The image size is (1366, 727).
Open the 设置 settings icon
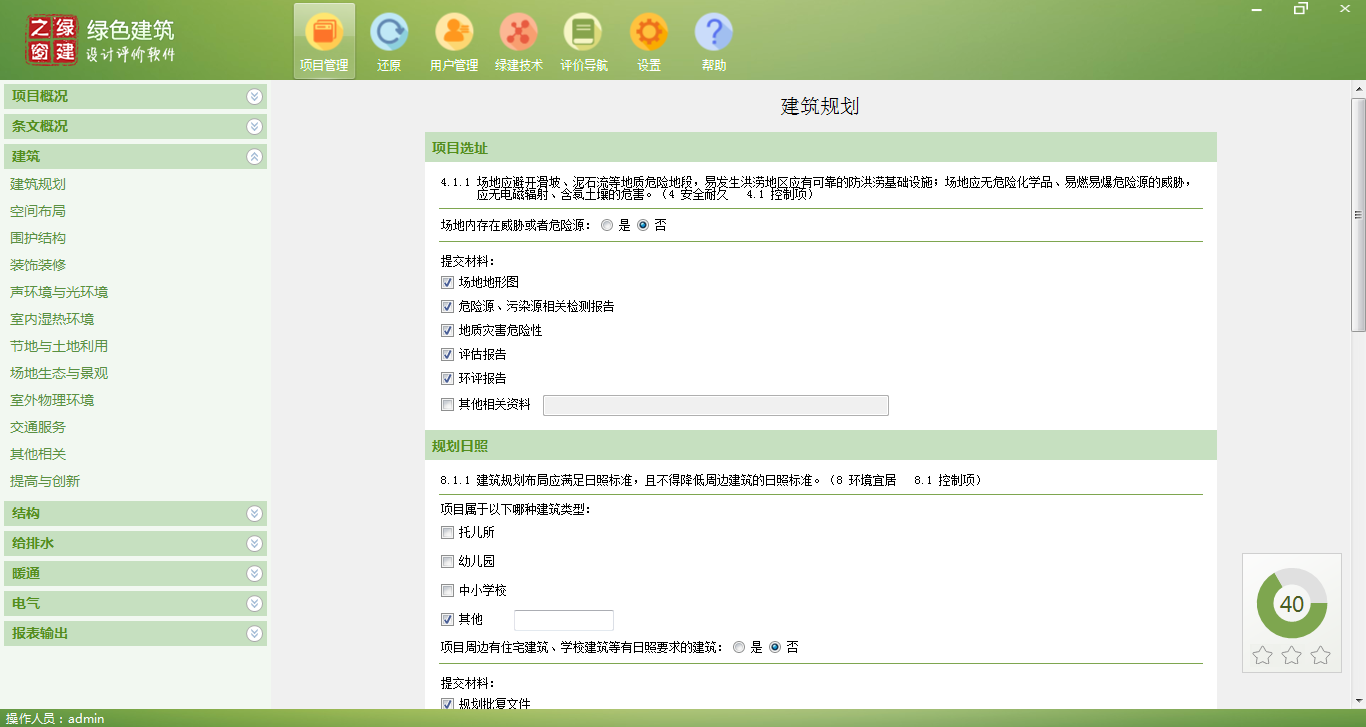pos(649,38)
